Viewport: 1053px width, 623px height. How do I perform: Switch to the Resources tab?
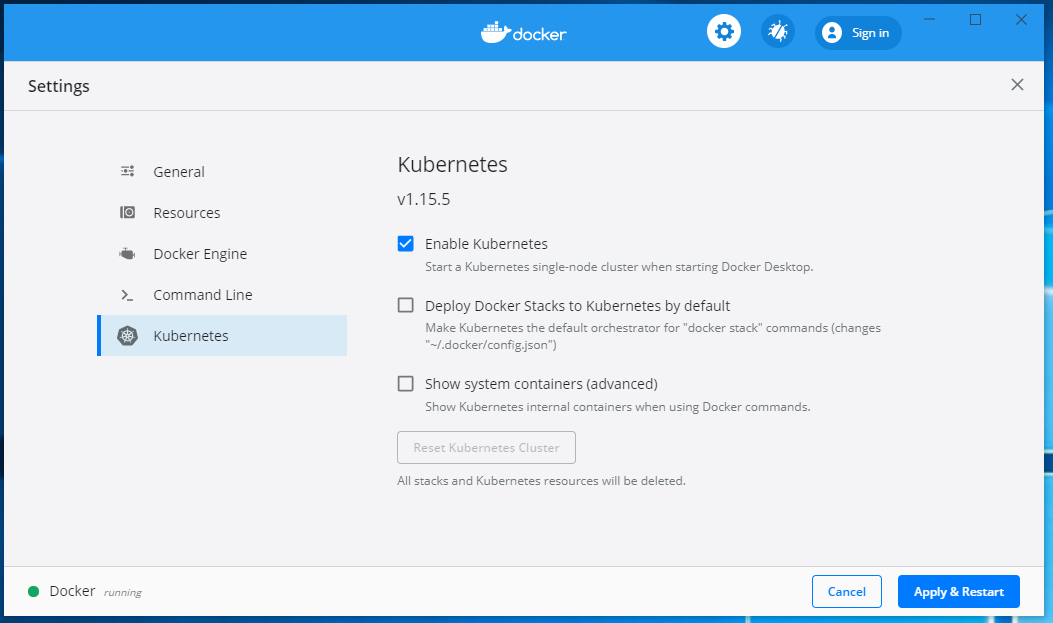coord(222,212)
